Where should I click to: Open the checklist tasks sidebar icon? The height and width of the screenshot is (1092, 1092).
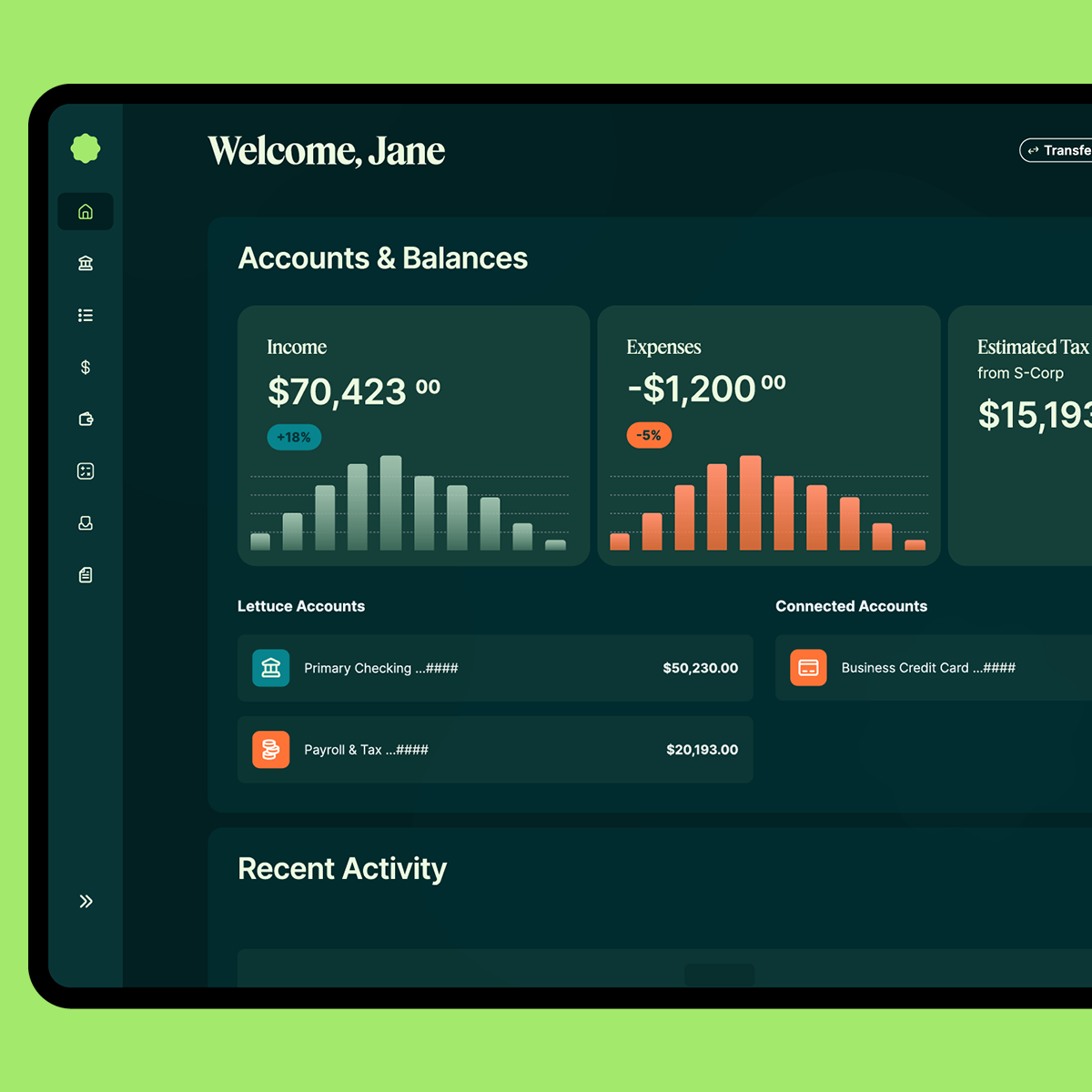coord(86,470)
